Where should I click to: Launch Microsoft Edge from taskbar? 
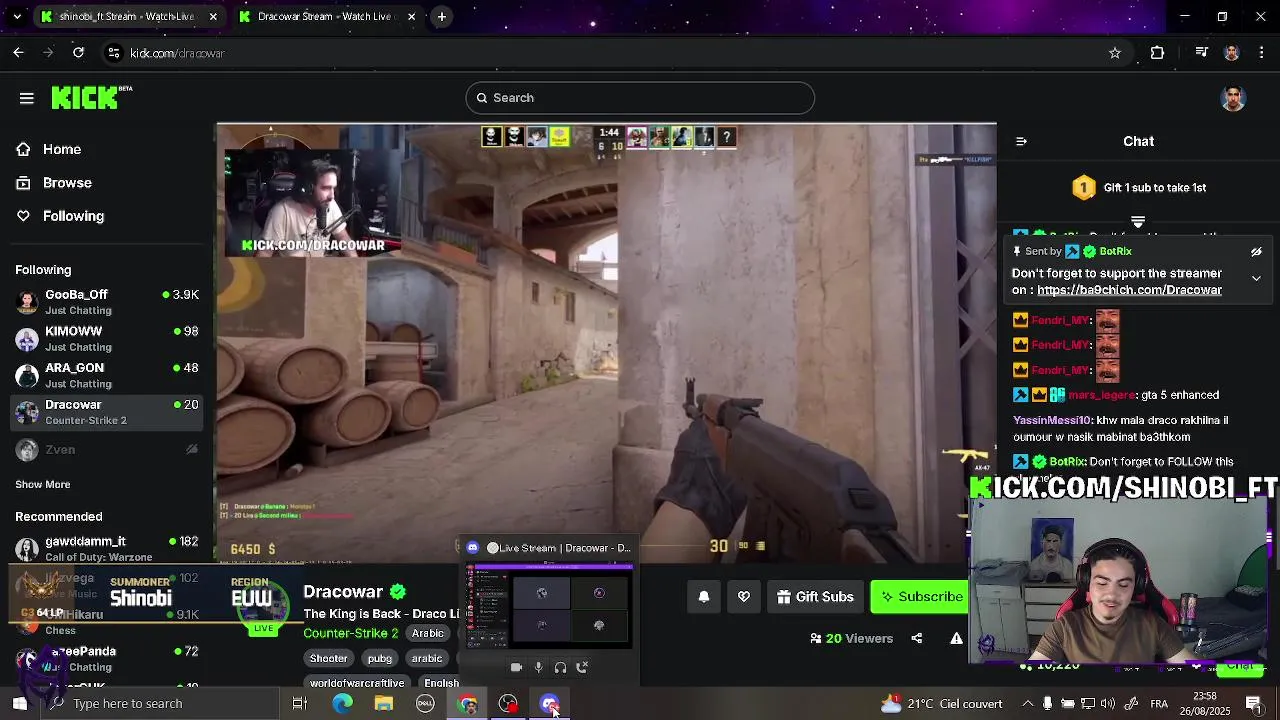(x=343, y=703)
